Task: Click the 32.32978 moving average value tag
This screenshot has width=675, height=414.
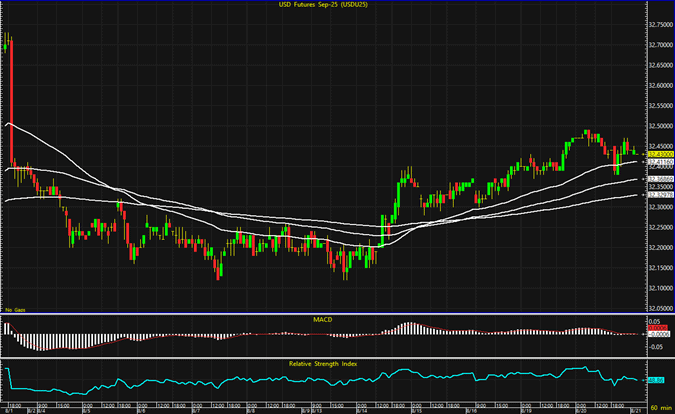Action: coord(660,194)
